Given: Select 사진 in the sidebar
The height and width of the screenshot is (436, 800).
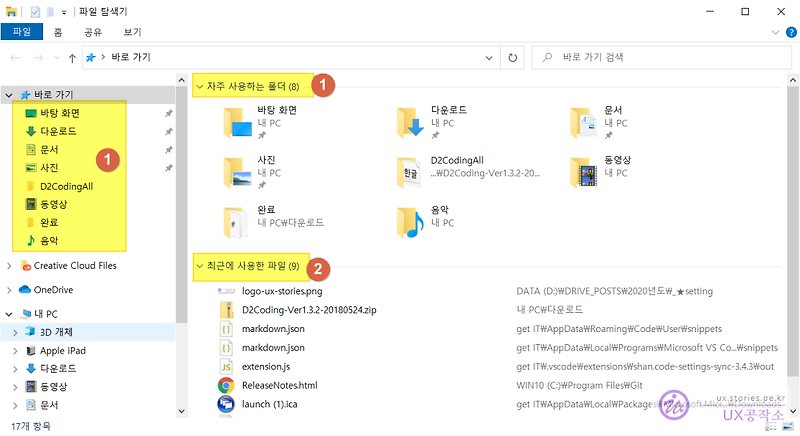Looking at the screenshot, I should point(49,168).
